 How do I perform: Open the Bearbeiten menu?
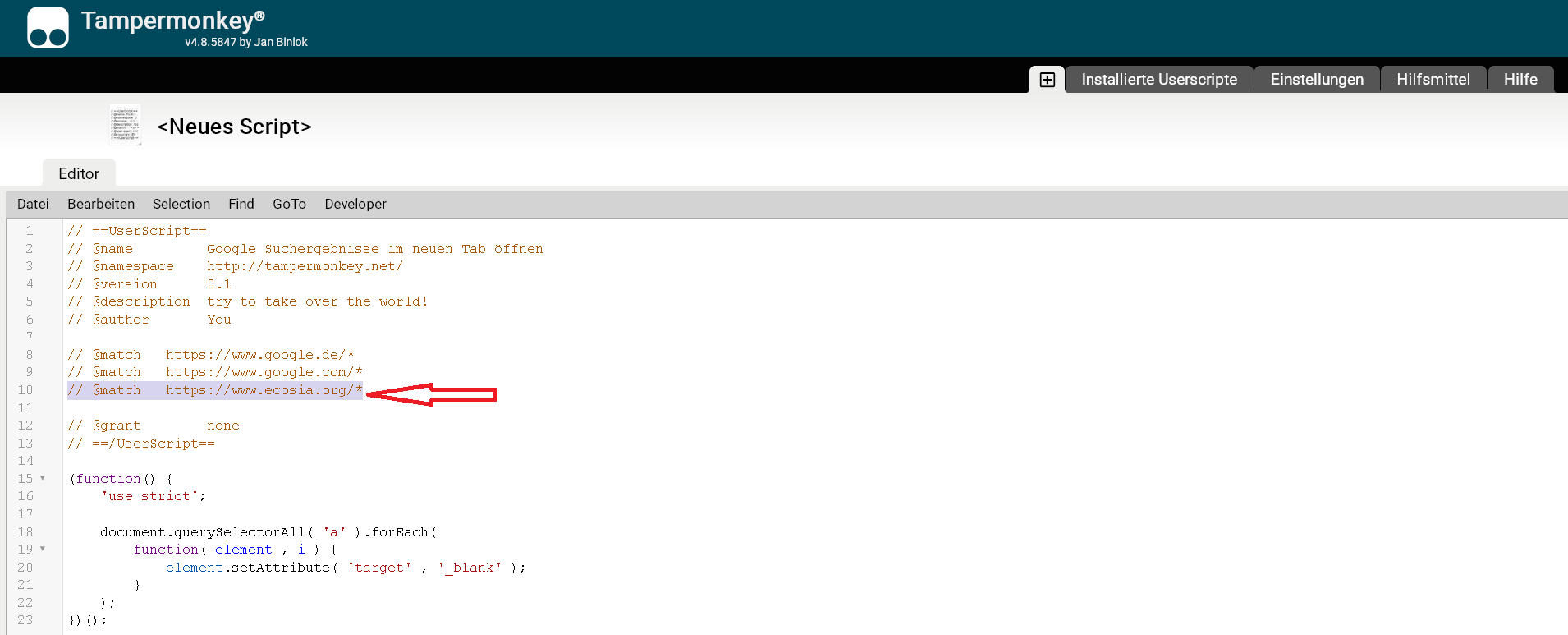(x=101, y=204)
